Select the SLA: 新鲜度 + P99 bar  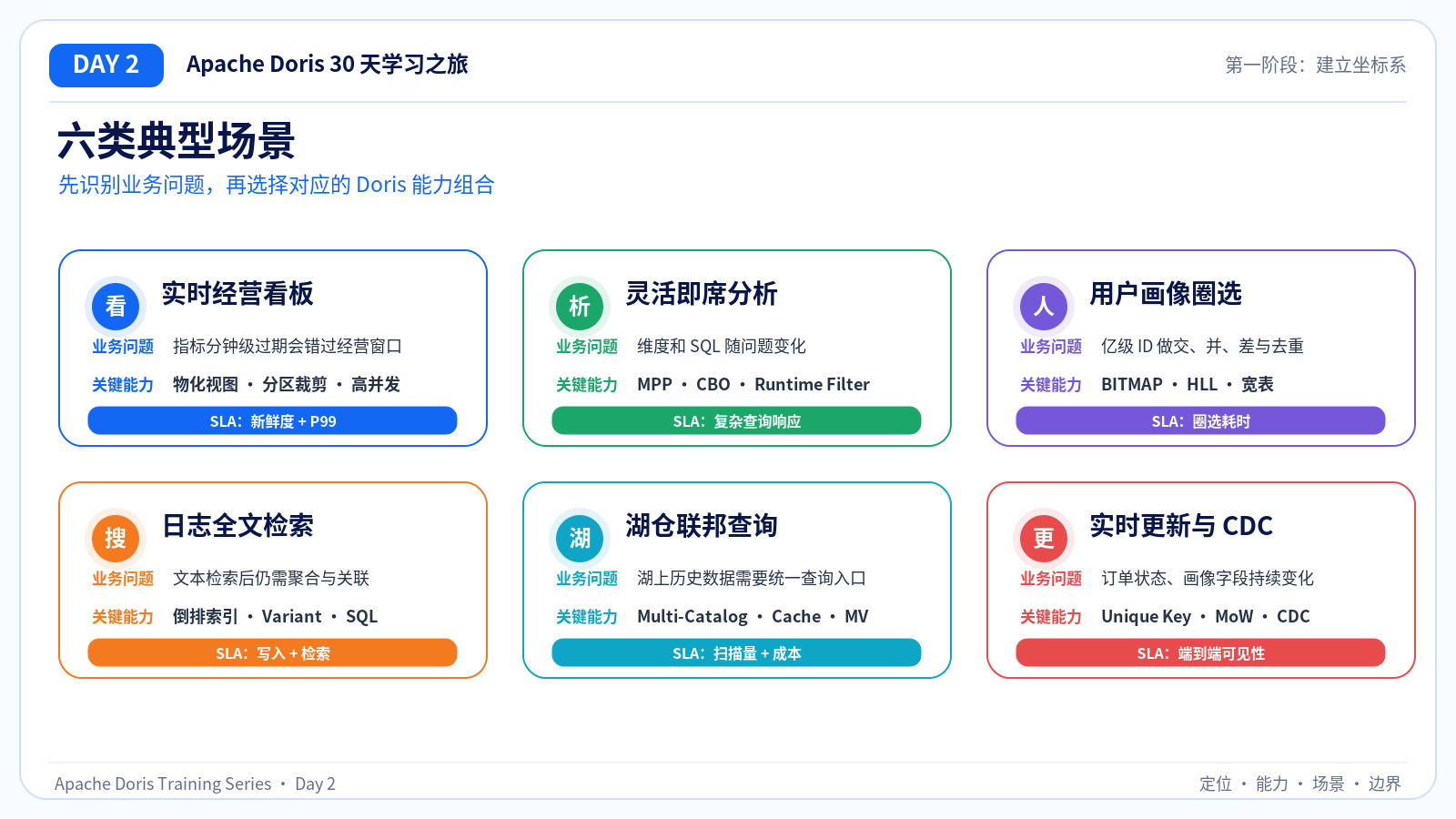coord(272,421)
